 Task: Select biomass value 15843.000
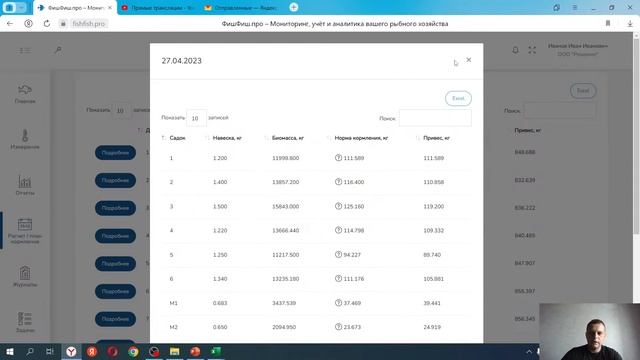[285, 207]
